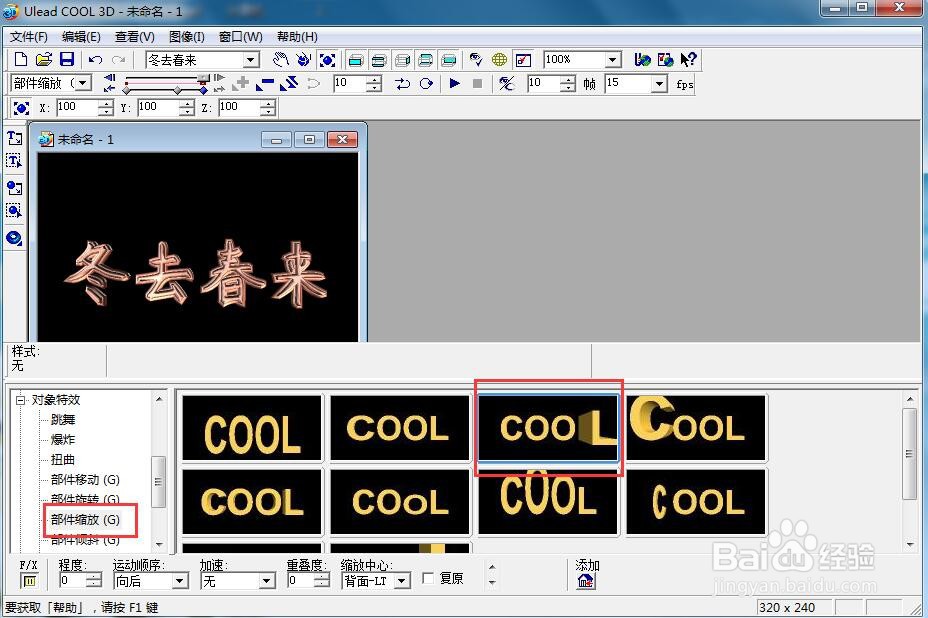Image resolution: width=928 pixels, height=618 pixels.
Task: Select the Rotate object tool
Action: tap(304, 59)
